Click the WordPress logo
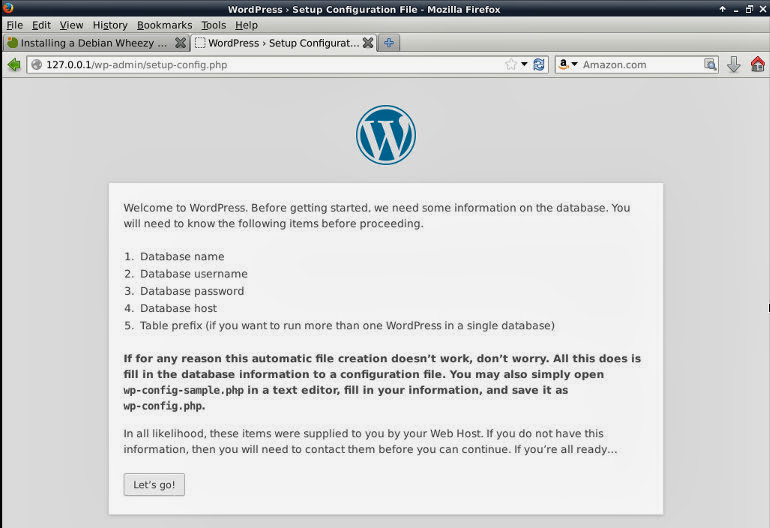Viewport: 770px width, 528px height. [x=385, y=135]
